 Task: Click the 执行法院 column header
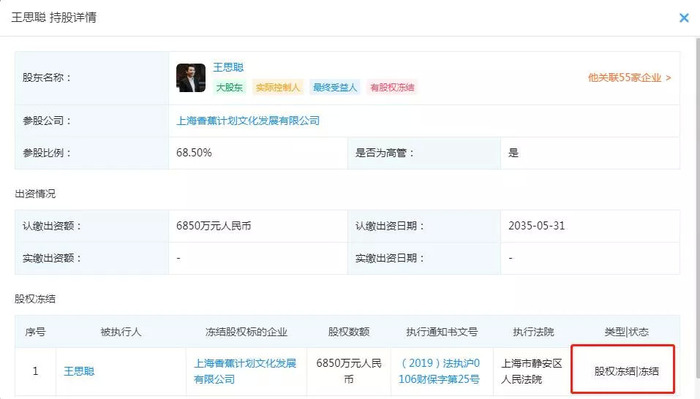pos(533,332)
